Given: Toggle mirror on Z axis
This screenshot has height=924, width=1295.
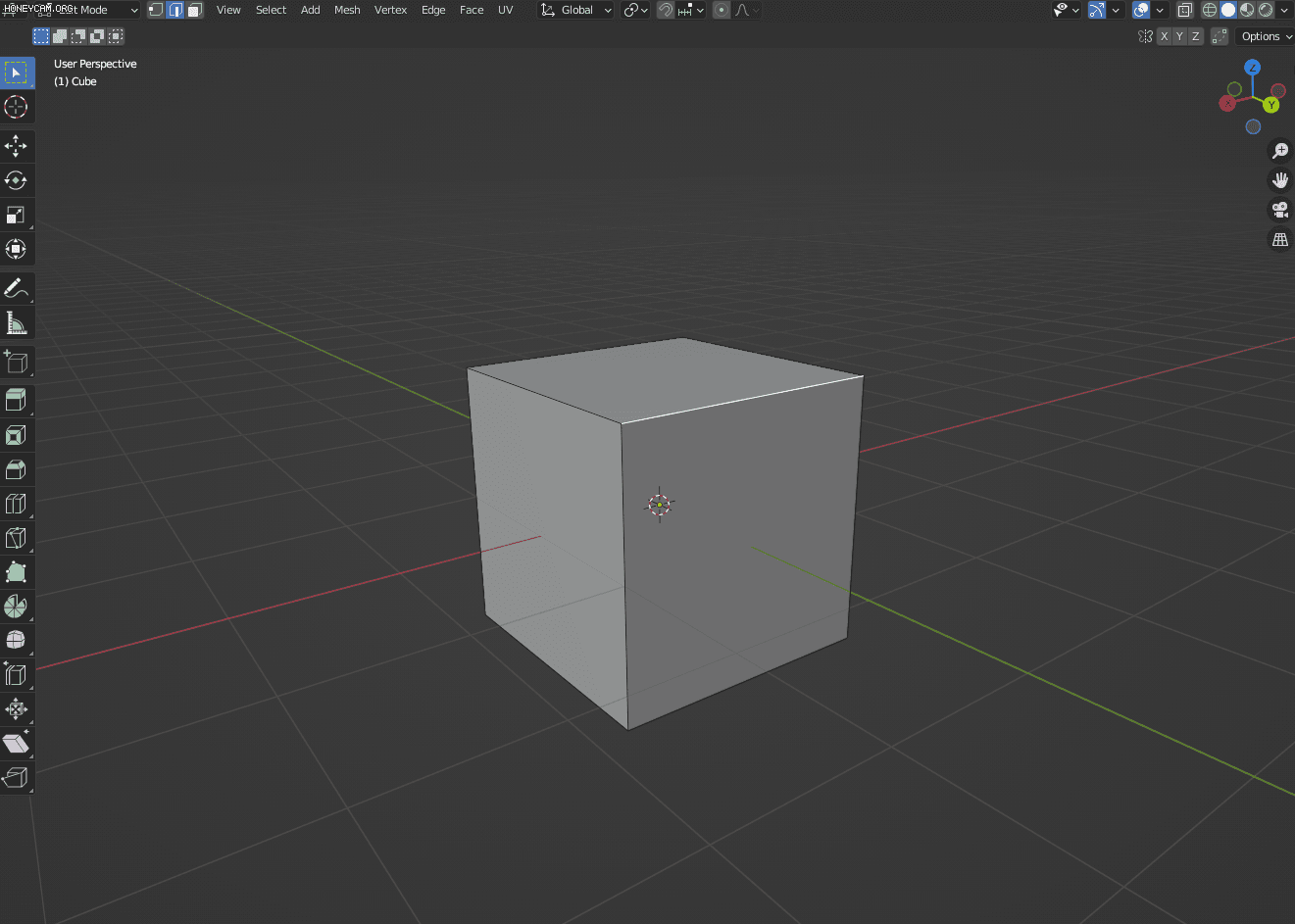Looking at the screenshot, I should click(x=1195, y=36).
